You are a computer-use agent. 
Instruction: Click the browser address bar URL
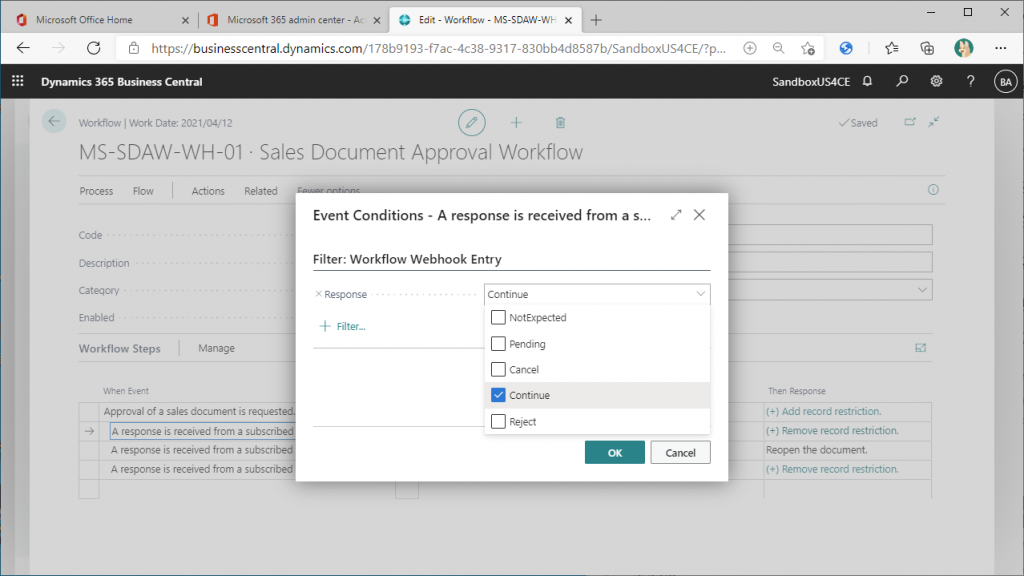[x=438, y=48]
